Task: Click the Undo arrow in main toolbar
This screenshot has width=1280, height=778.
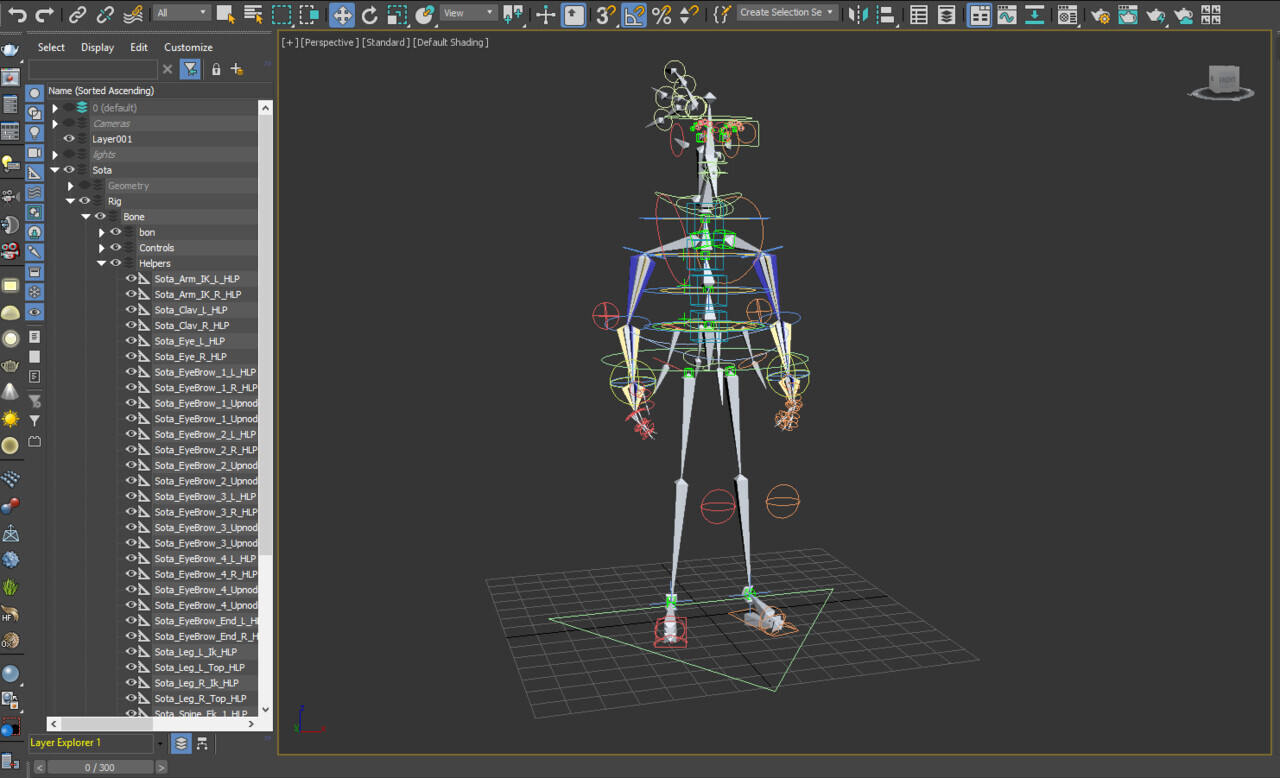Action: click(17, 15)
